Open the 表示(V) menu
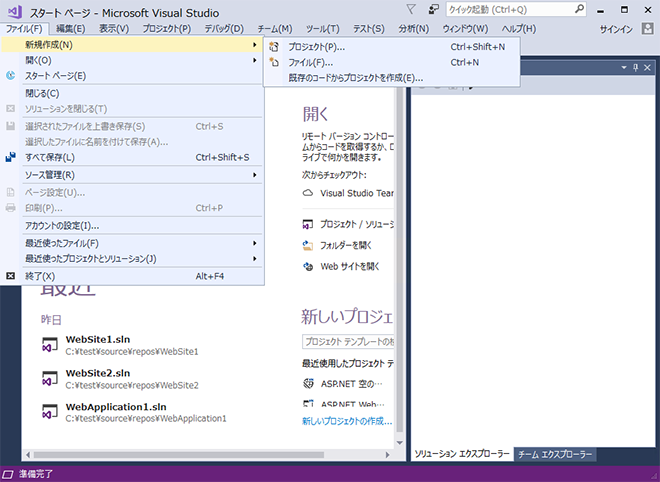This screenshot has height=482, width=660. click(114, 29)
